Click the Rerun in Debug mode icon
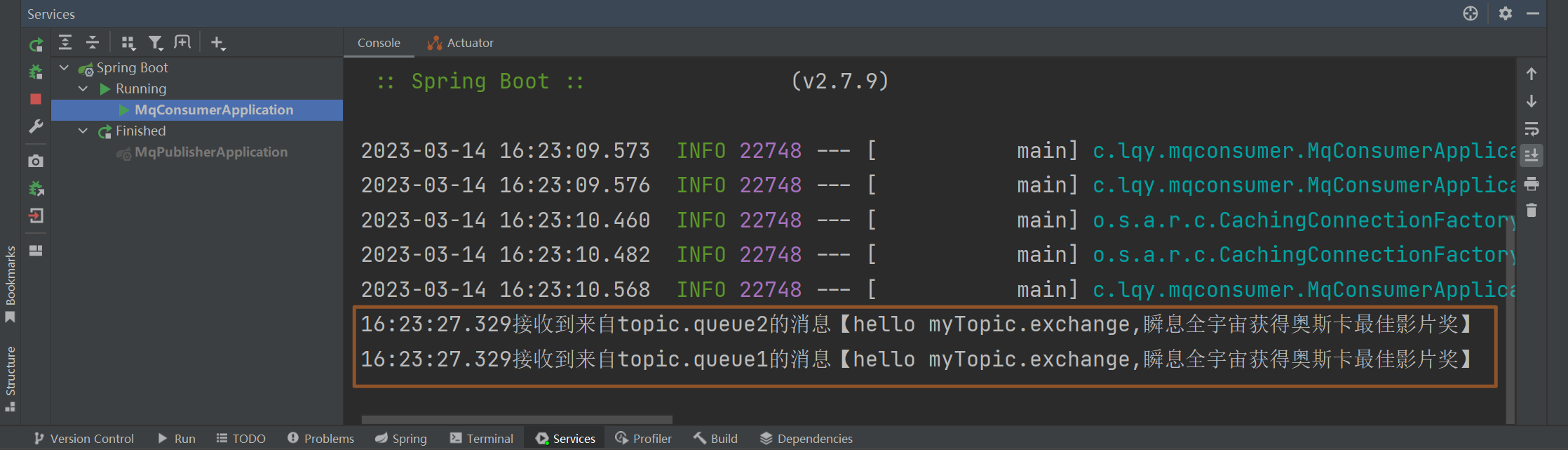 click(36, 72)
